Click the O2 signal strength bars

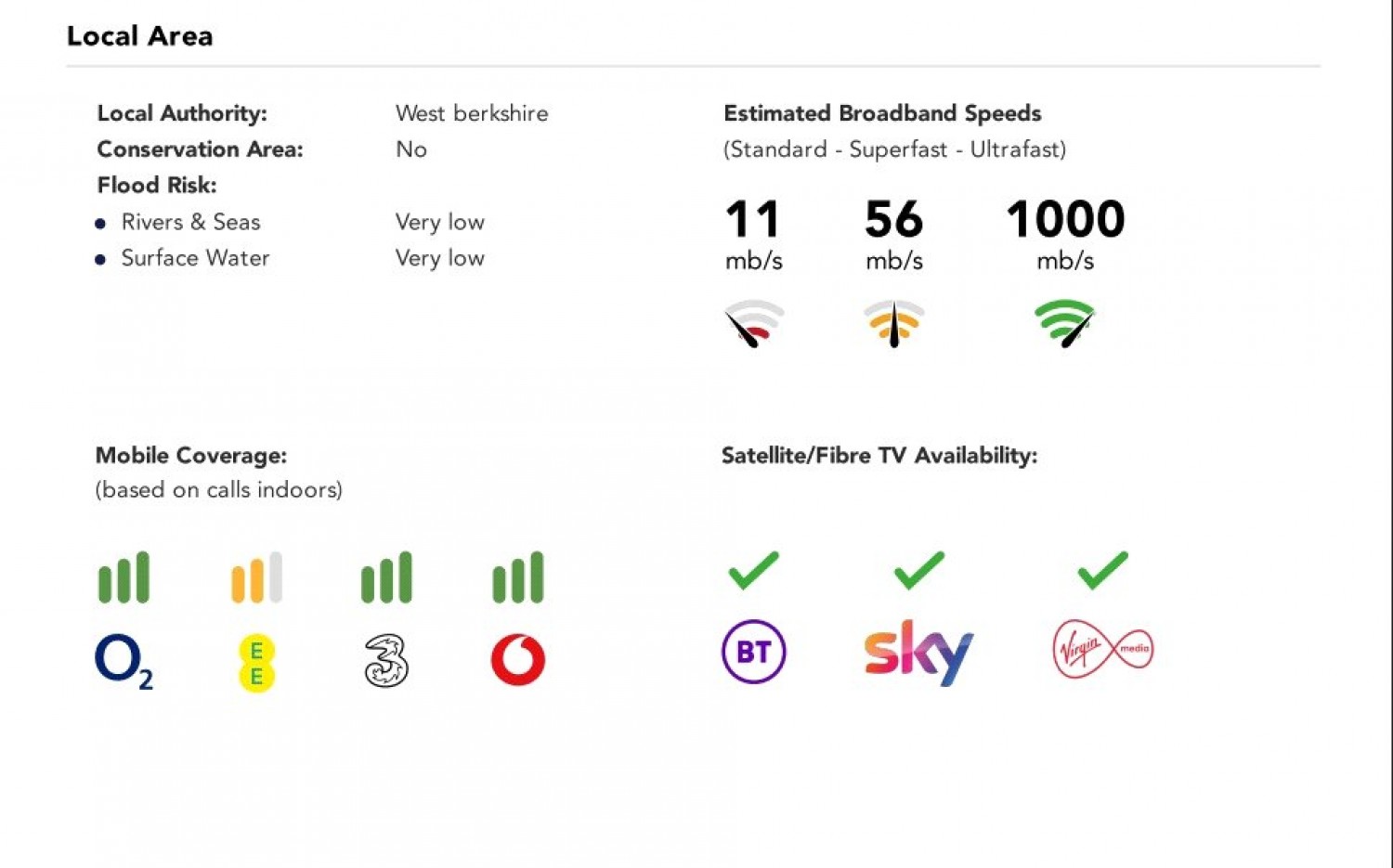coord(124,577)
